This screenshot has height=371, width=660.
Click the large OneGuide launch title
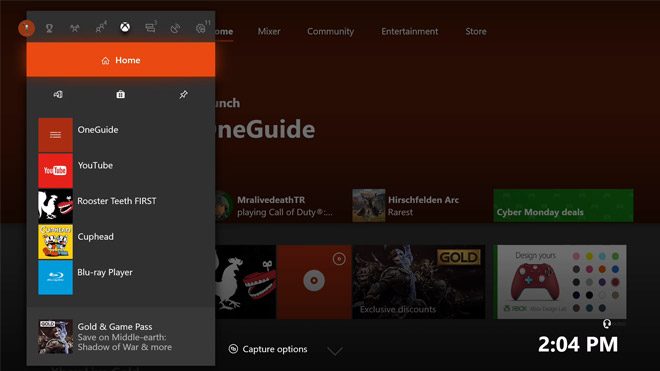pos(265,129)
